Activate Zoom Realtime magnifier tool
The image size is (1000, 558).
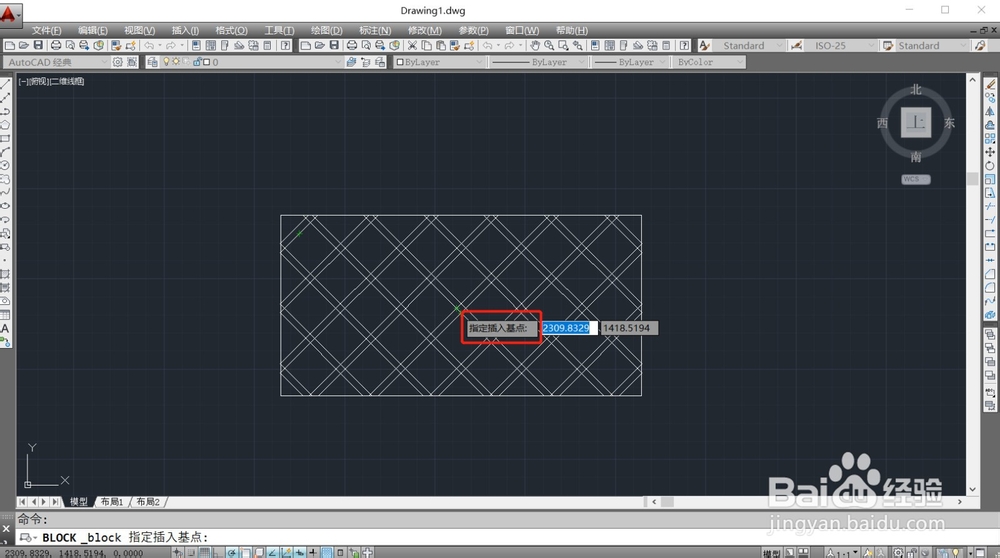click(x=549, y=45)
